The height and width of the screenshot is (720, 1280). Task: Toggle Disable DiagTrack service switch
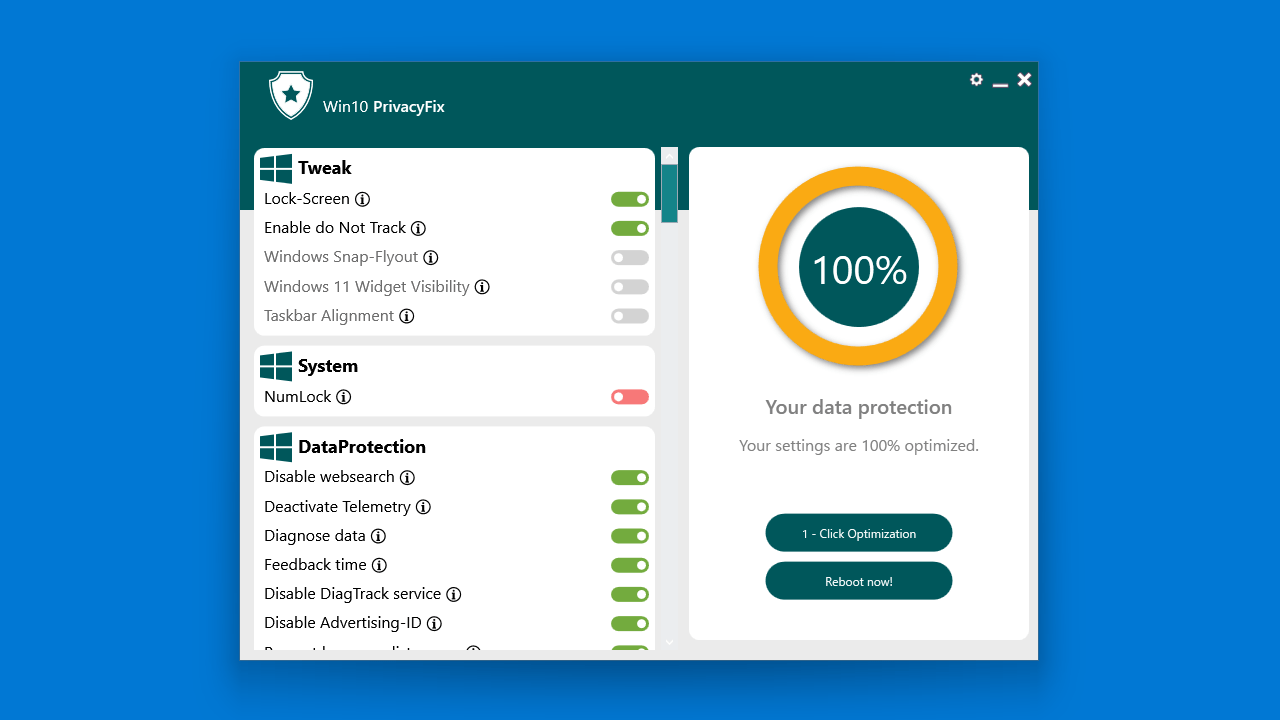(x=630, y=594)
